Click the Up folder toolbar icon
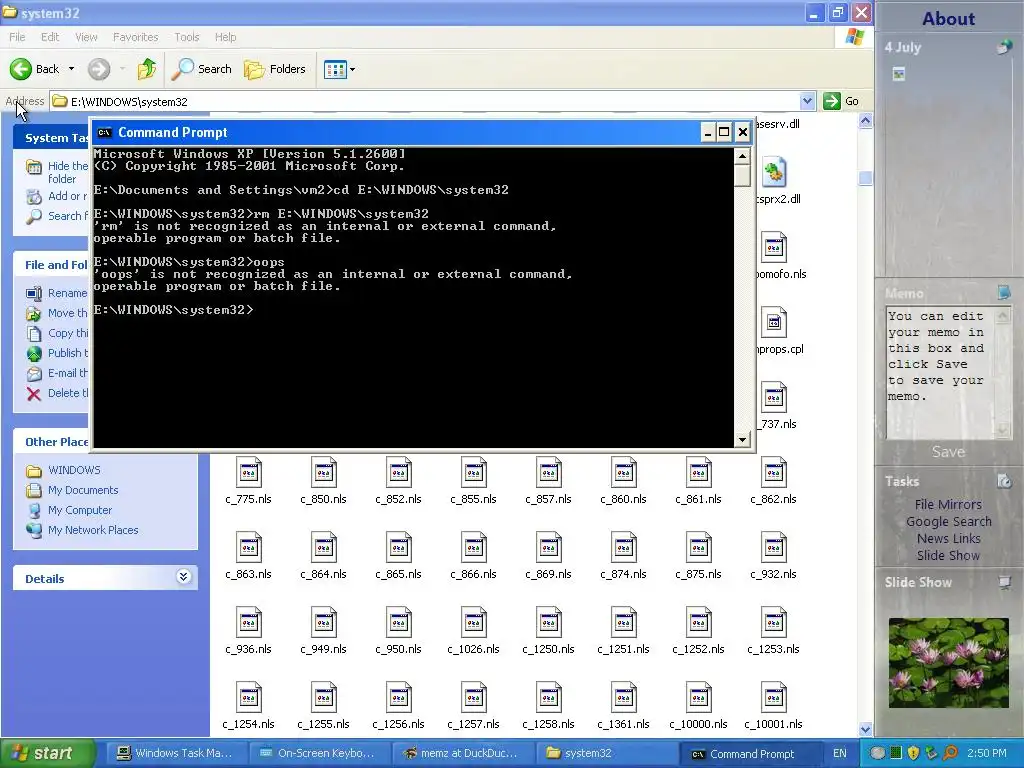The height and width of the screenshot is (768, 1024). 147,69
